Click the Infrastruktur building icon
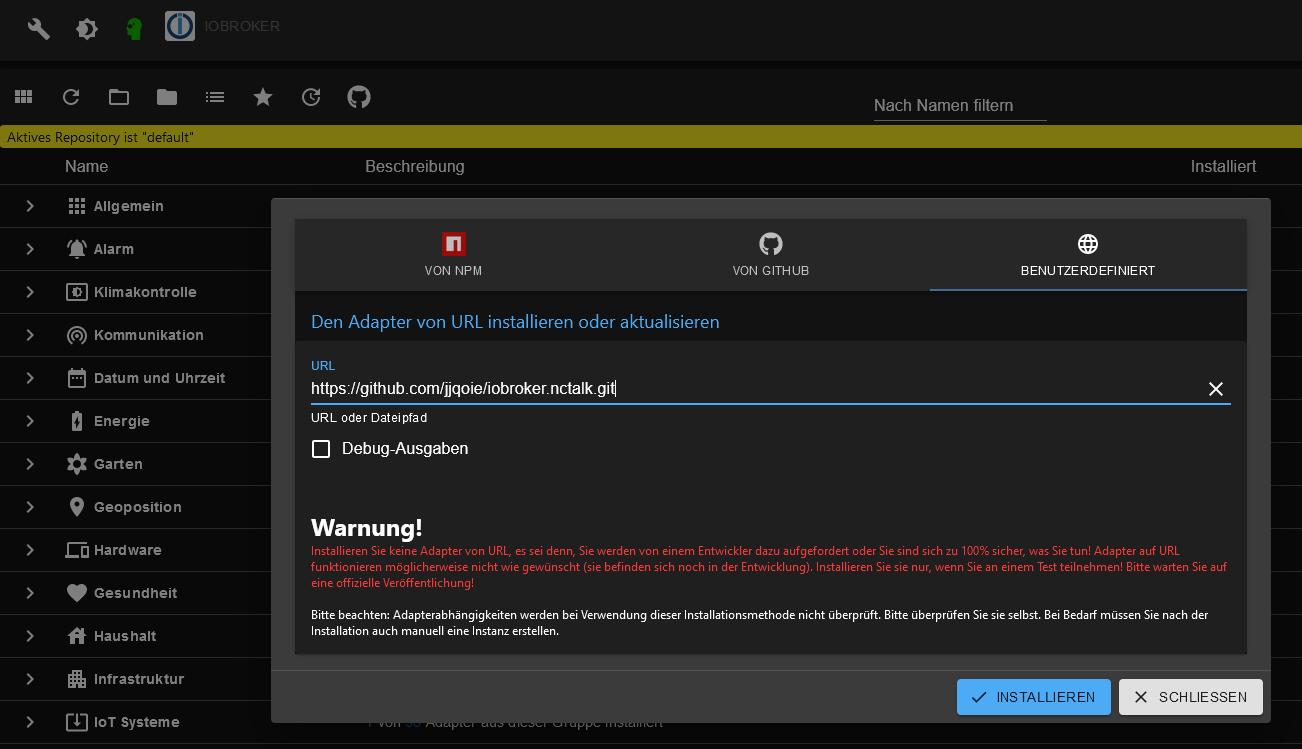Screen dimensions: 1302x749 point(77,679)
